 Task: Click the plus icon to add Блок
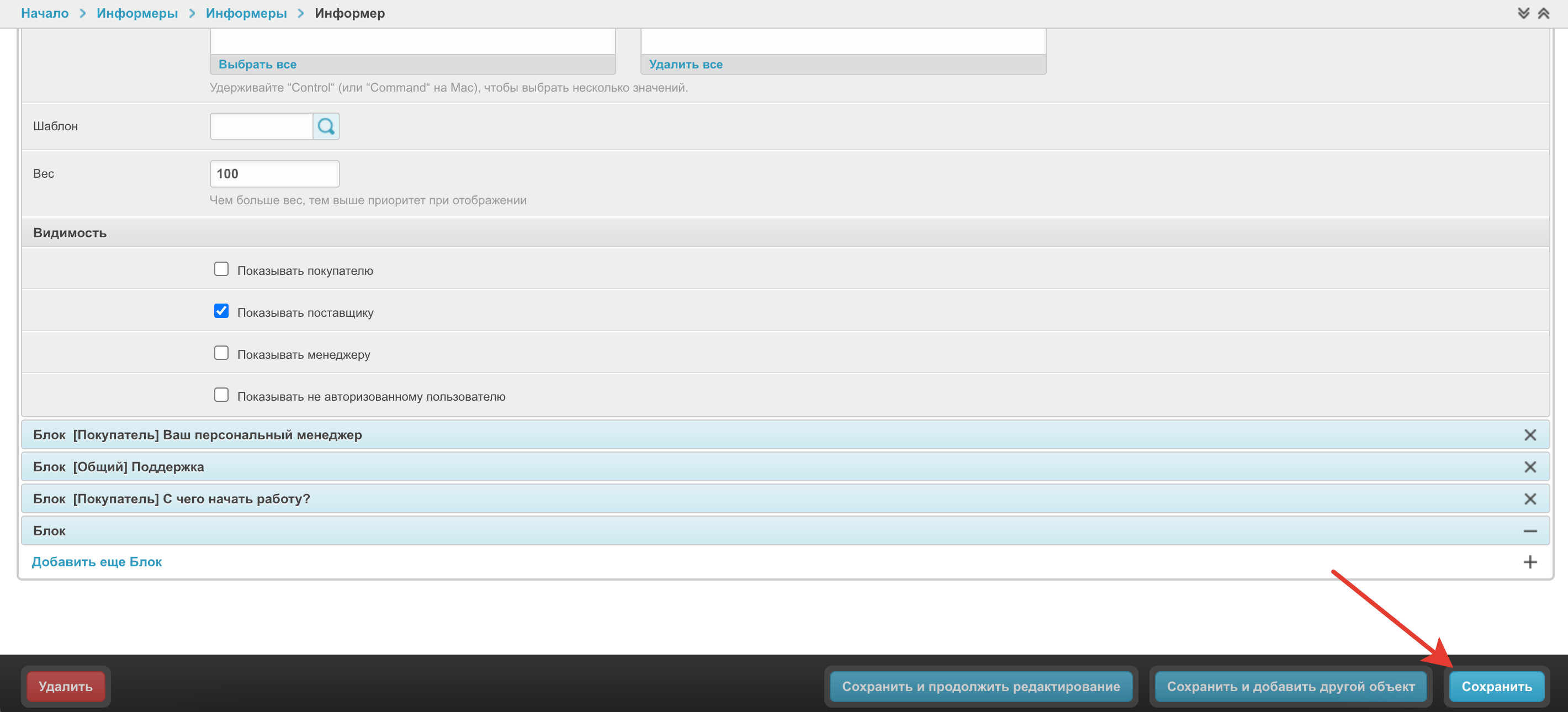click(x=1530, y=562)
